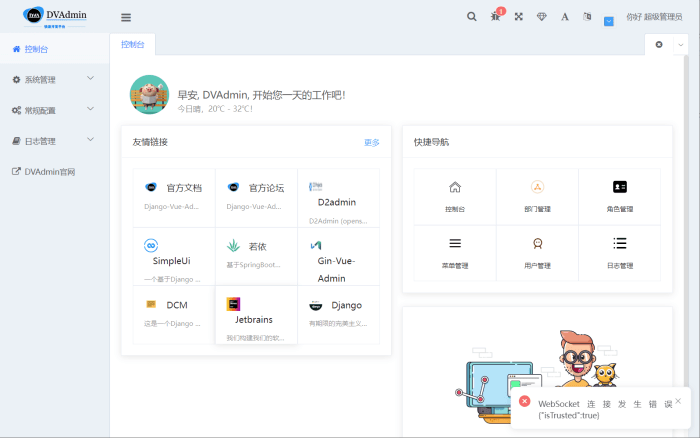This screenshot has width=700, height=438.
Task: Open the D2admin link card
Action: [x=338, y=198]
